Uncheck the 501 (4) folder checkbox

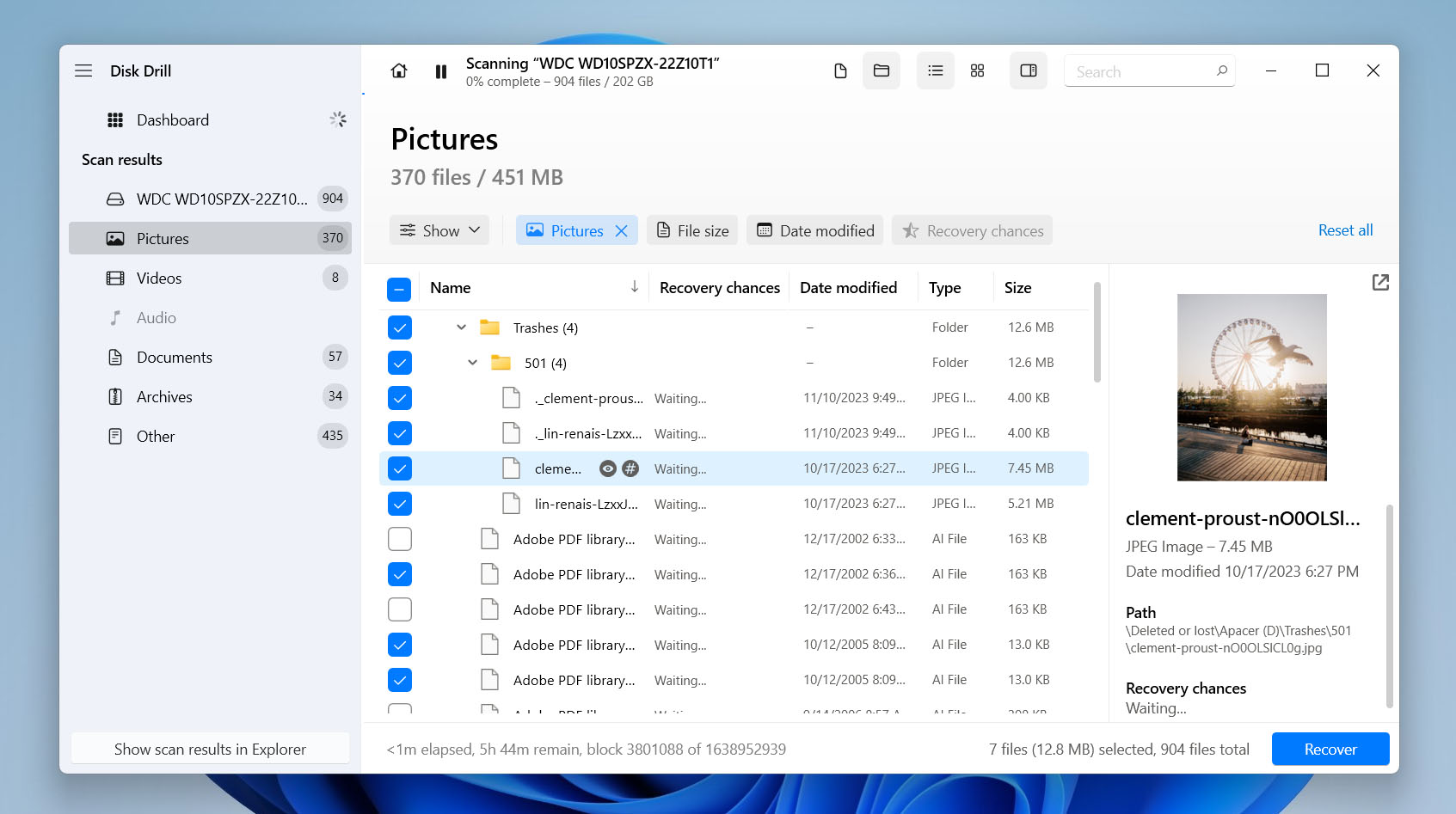400,363
